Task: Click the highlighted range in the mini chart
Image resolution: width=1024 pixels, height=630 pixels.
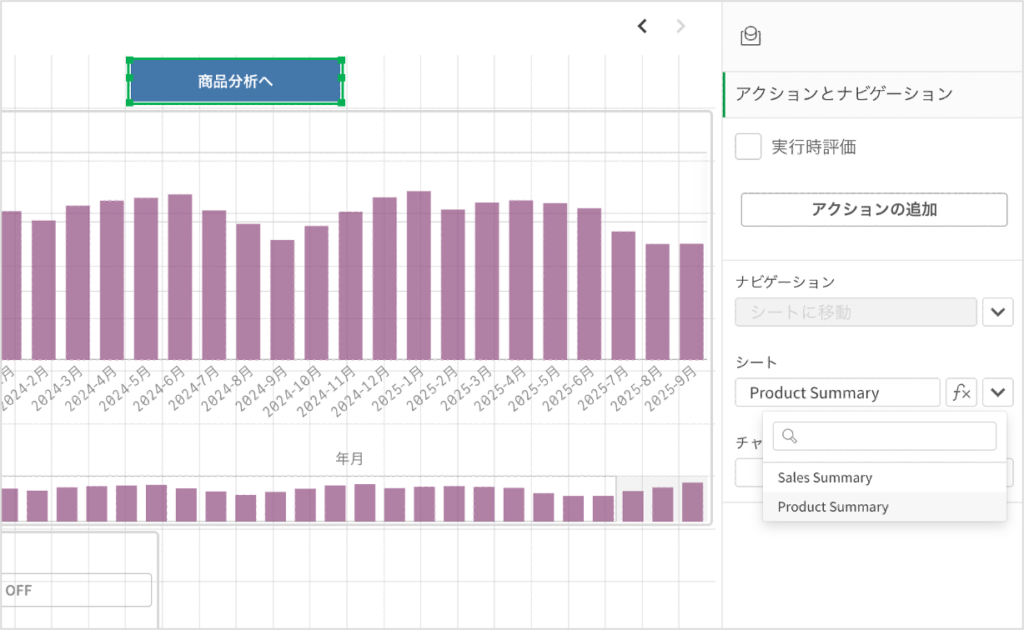Action: click(663, 499)
